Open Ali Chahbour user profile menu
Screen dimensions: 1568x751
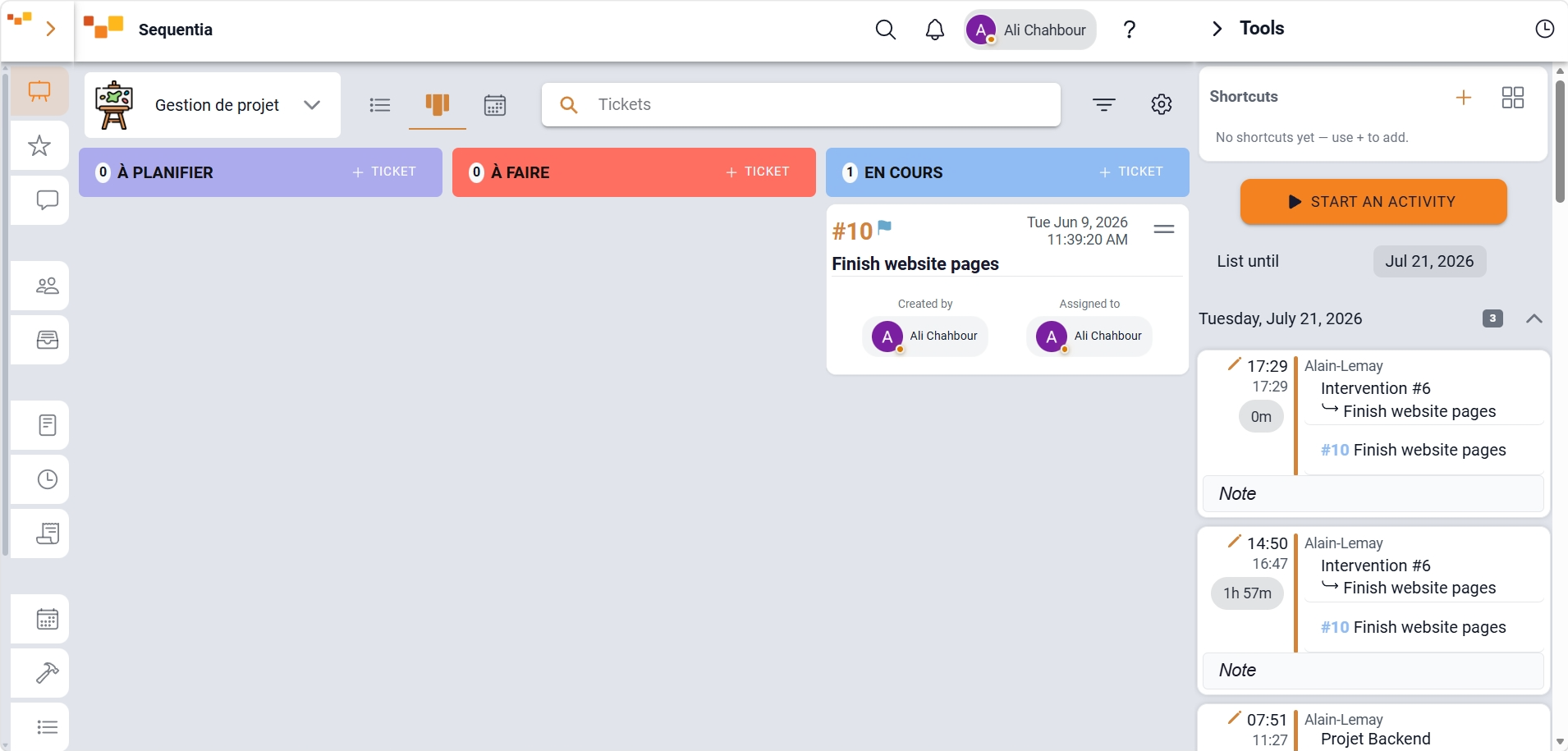pyautogui.click(x=1029, y=30)
